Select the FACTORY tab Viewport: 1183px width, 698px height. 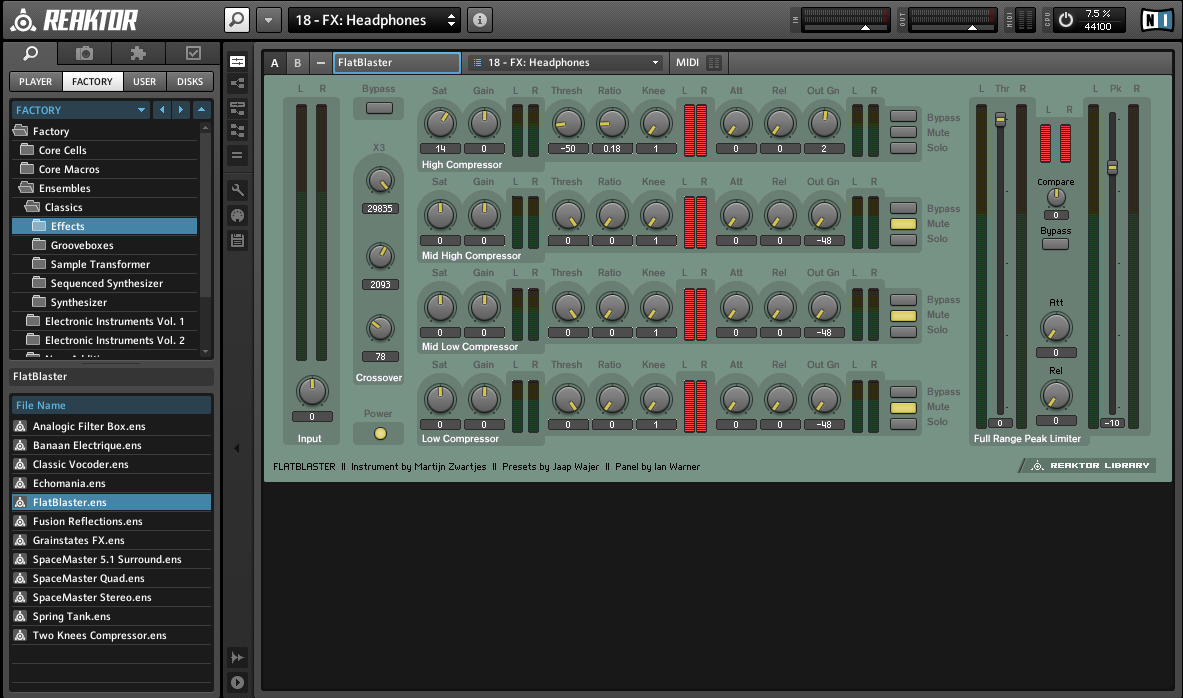pyautogui.click(x=92, y=81)
